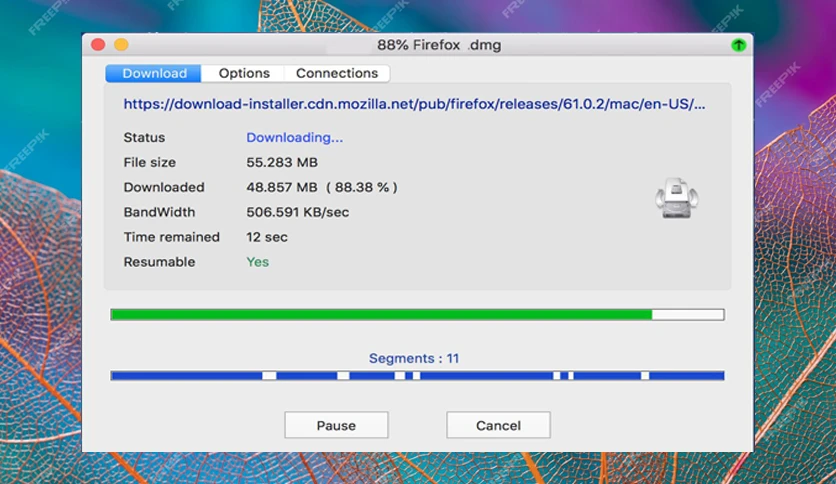Pause the Firefox download
Image resolution: width=836 pixels, height=484 pixels.
tap(336, 425)
